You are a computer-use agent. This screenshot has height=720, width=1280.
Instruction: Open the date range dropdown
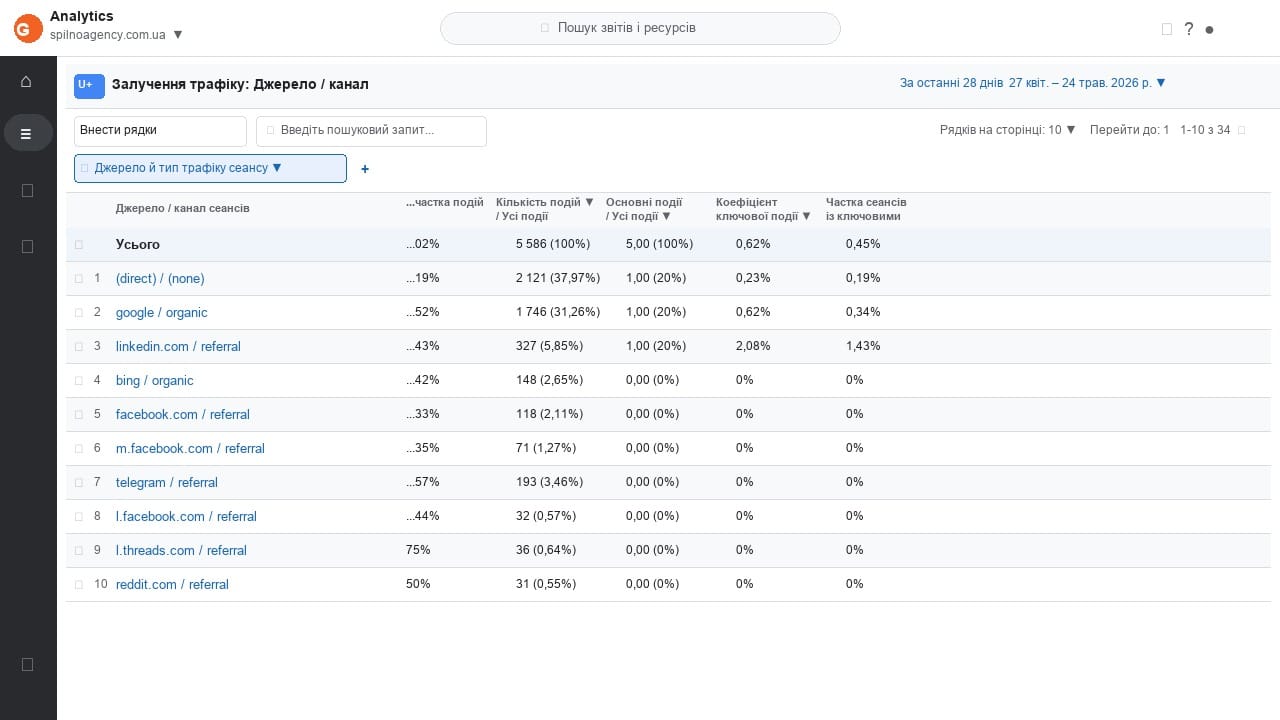pyautogui.click(x=1033, y=83)
